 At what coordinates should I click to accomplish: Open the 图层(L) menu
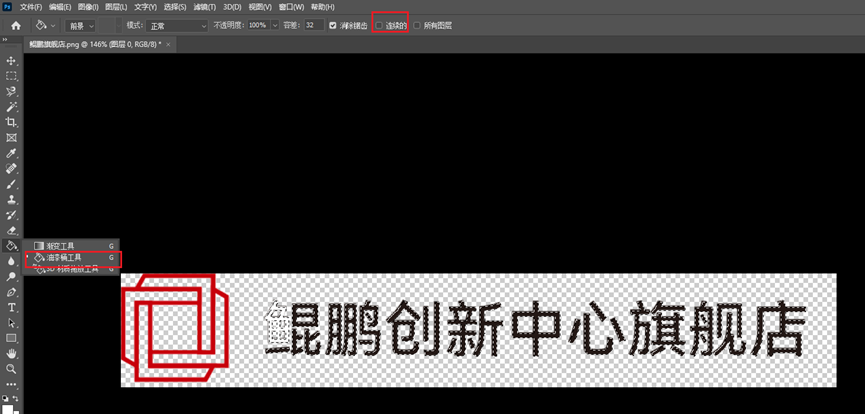(116, 7)
